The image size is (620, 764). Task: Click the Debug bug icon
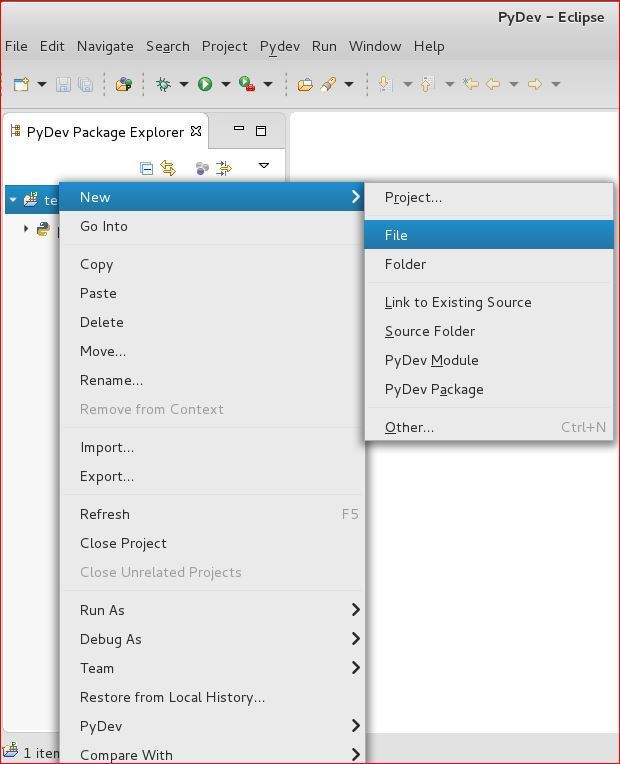[163, 84]
